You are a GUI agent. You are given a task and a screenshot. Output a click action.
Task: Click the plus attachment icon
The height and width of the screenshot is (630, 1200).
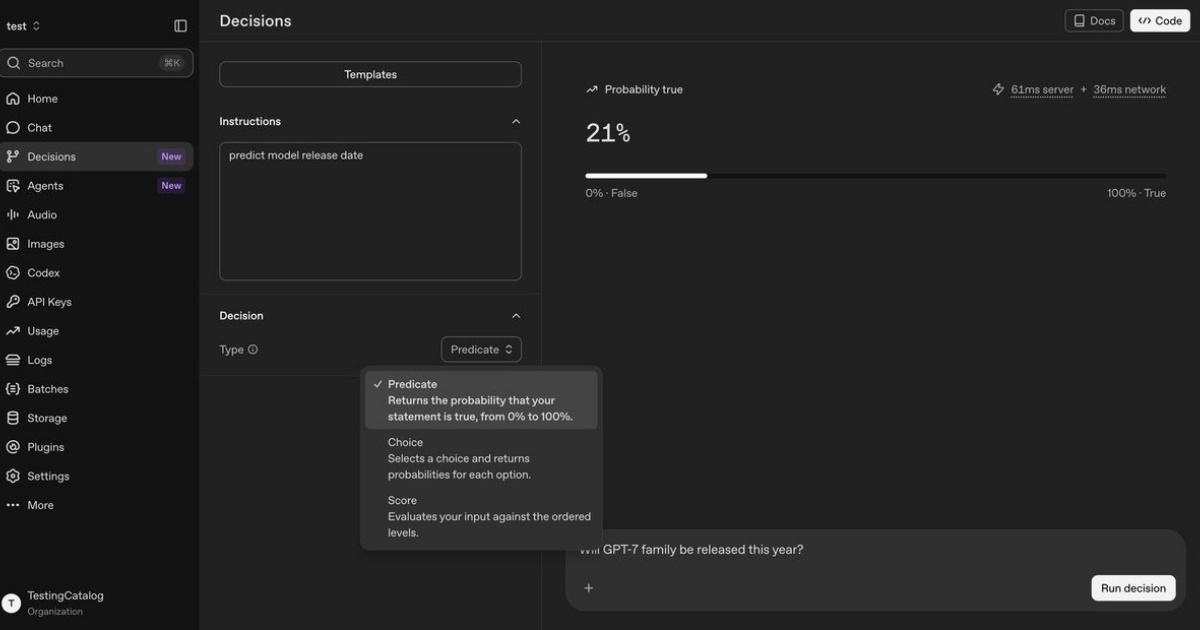click(x=588, y=588)
